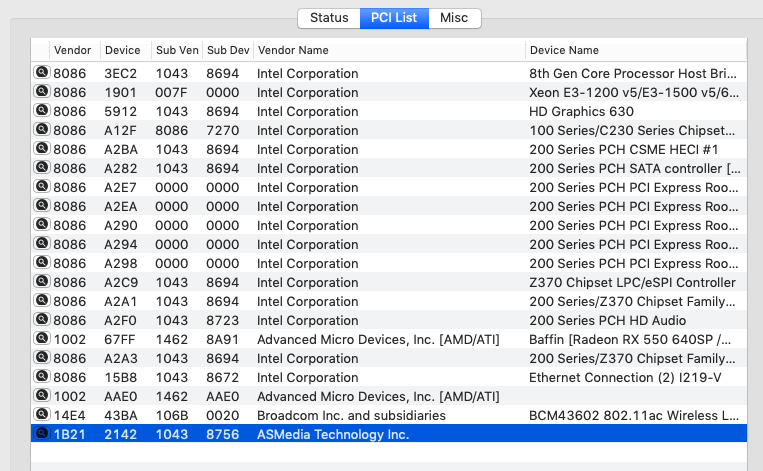Select the HD Graphics 630 device name

click(581, 111)
